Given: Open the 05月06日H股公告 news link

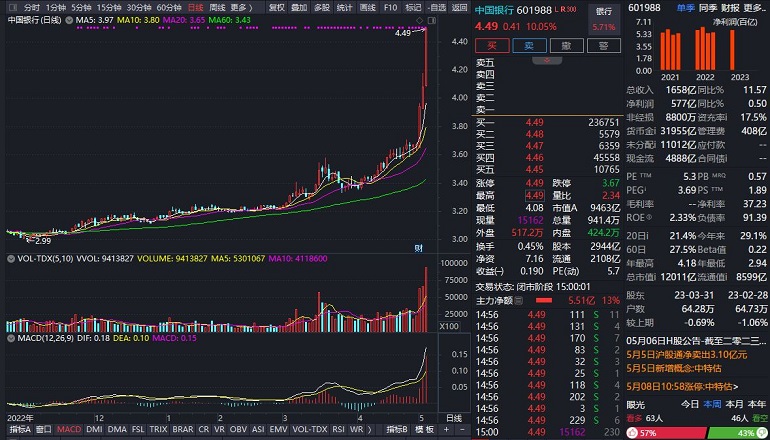Looking at the screenshot, I should (x=696, y=340).
